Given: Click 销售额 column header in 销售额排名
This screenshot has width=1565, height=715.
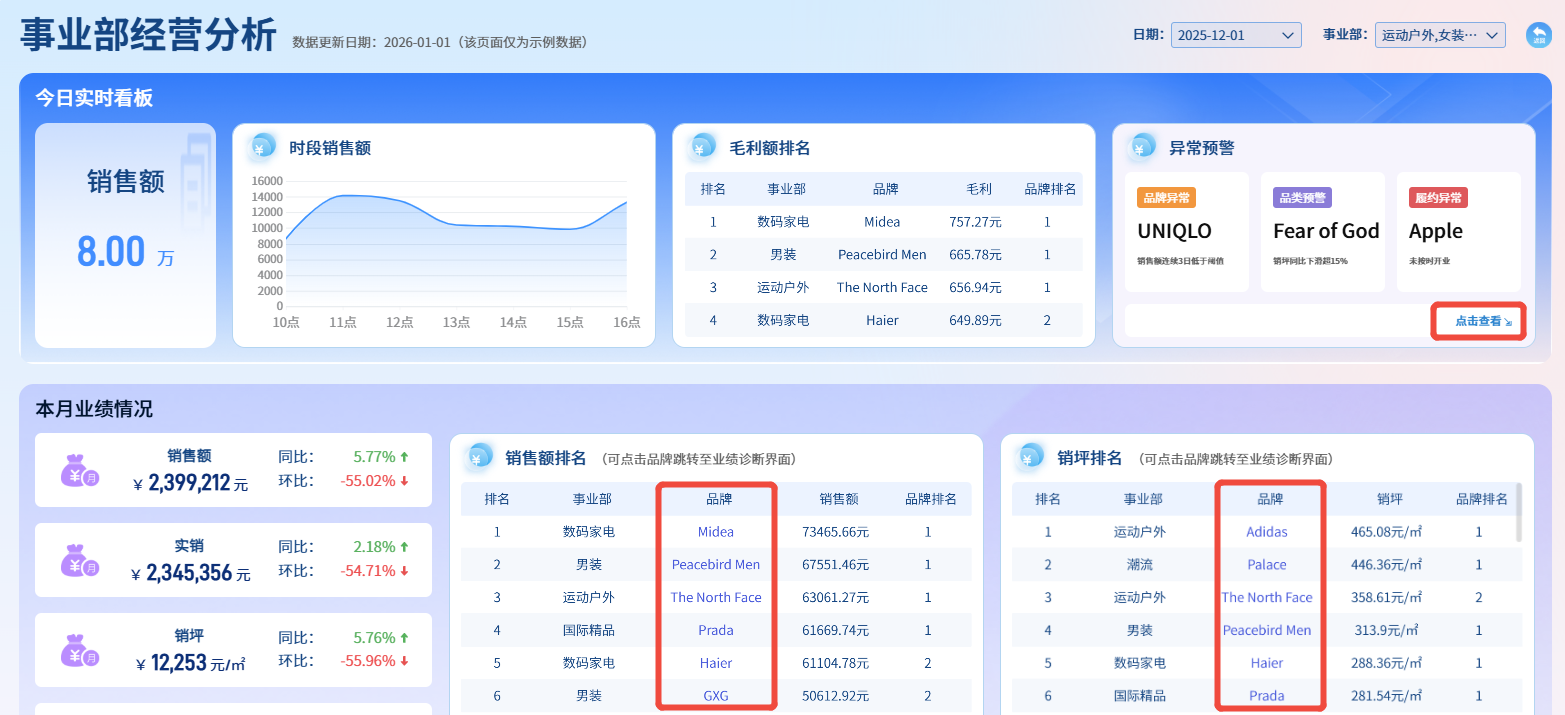Looking at the screenshot, I should coord(839,499).
